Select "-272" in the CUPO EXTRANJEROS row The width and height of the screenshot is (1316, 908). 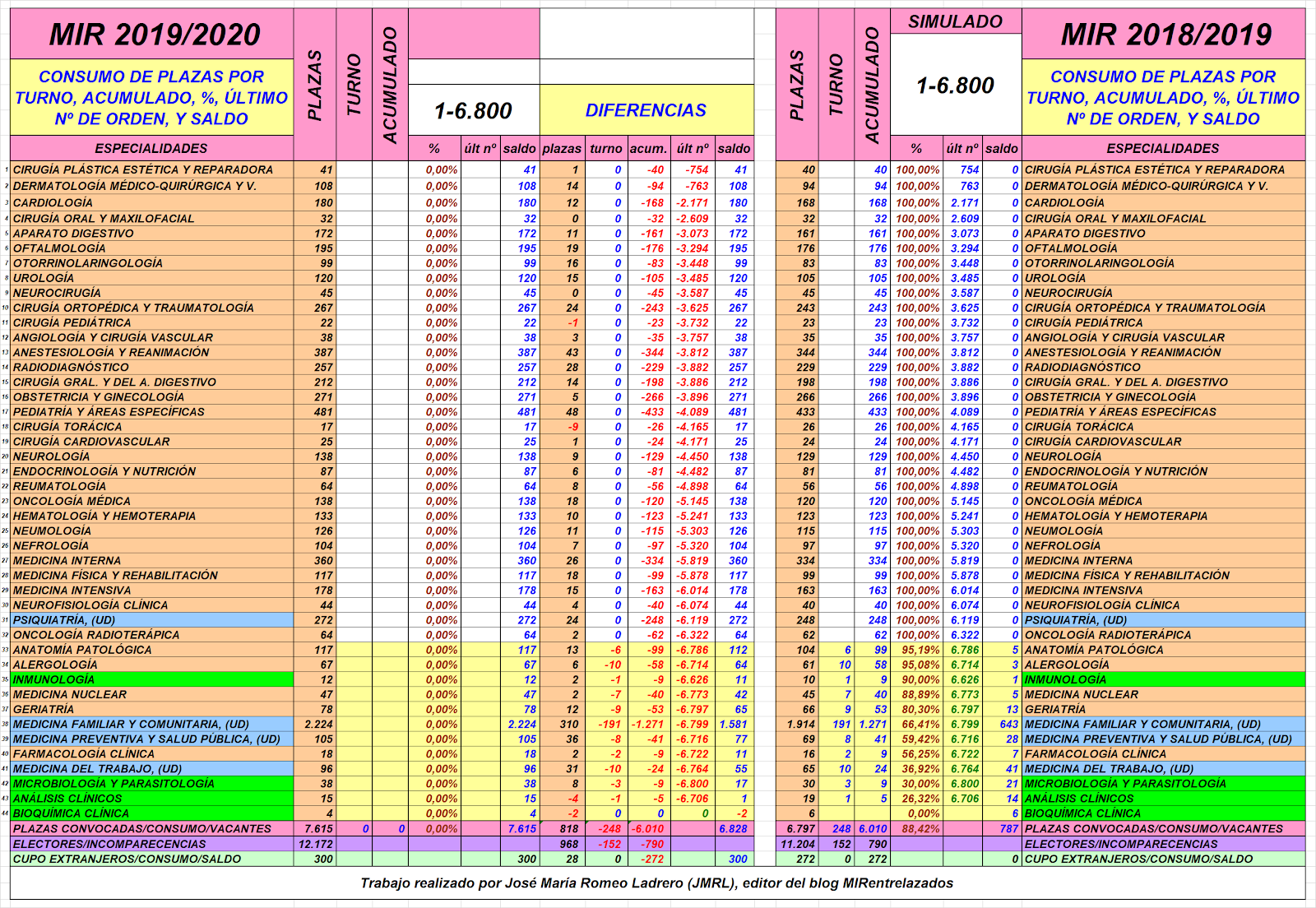(x=648, y=859)
